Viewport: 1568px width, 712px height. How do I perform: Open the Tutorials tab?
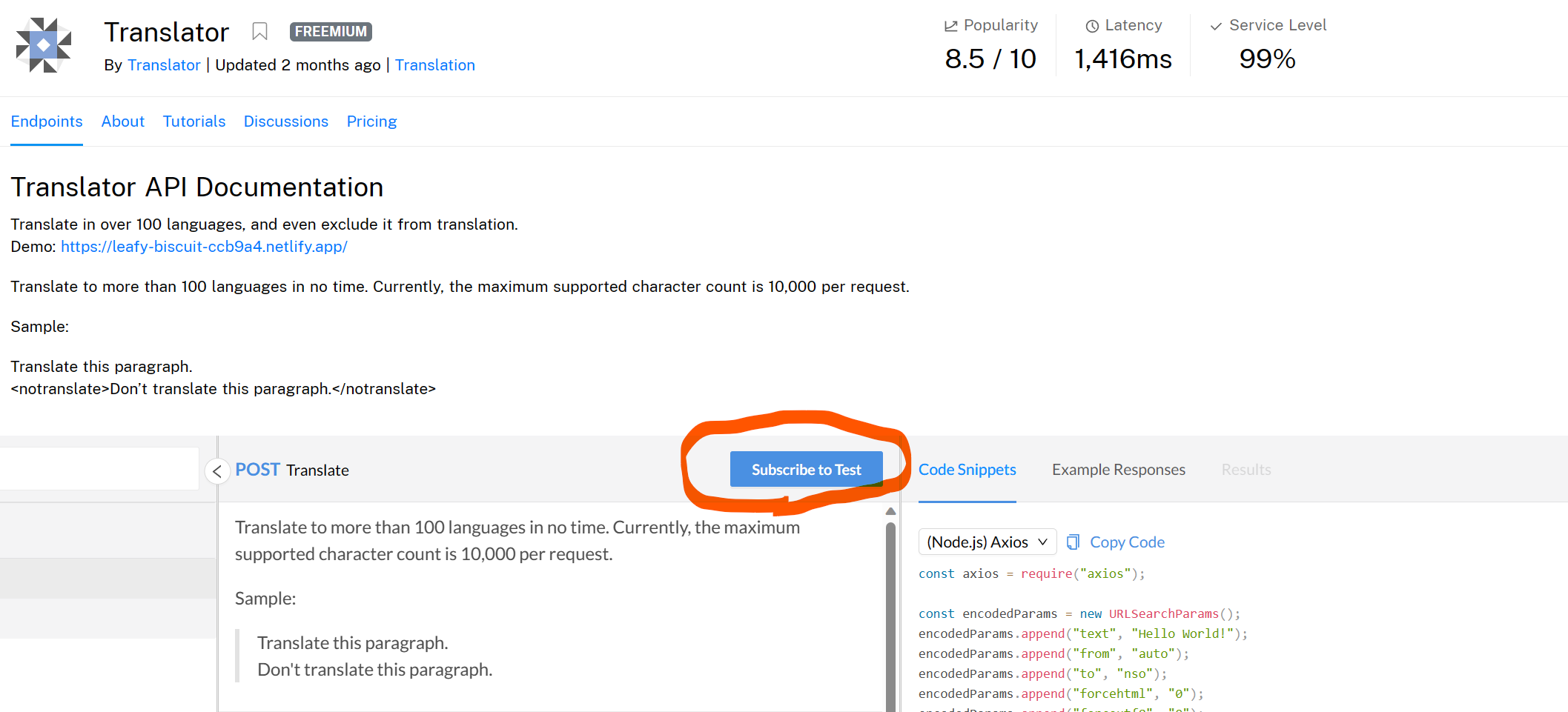[x=194, y=122]
